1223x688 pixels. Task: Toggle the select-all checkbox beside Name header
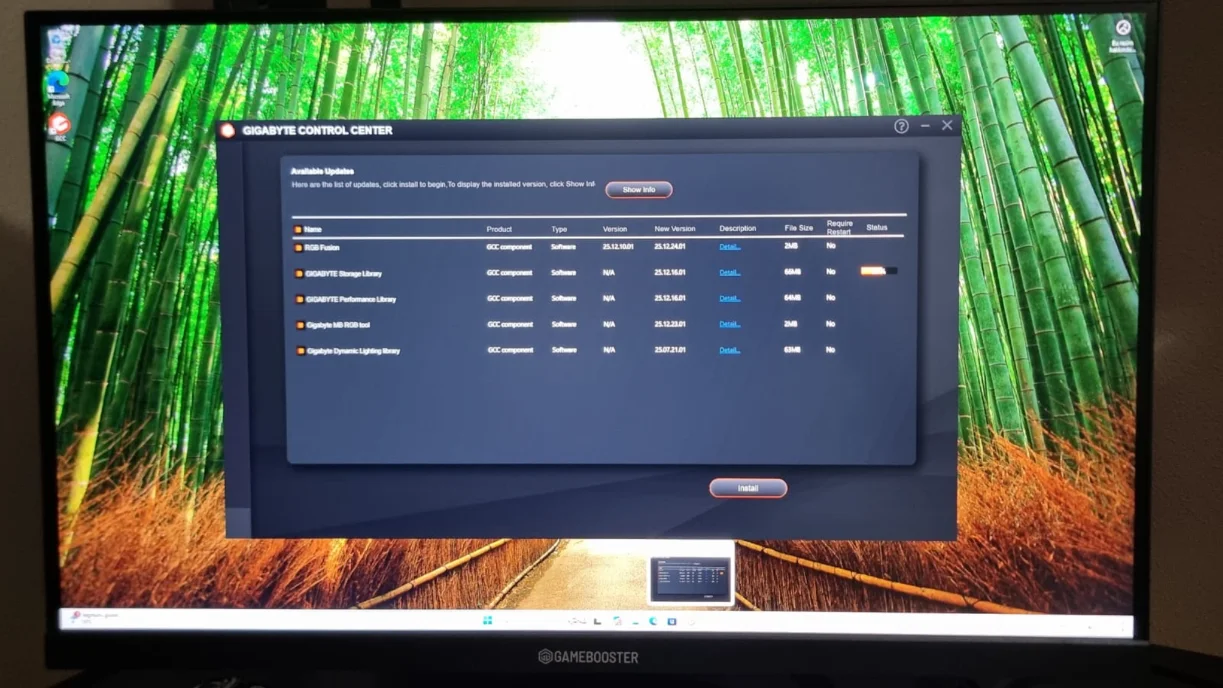click(298, 230)
